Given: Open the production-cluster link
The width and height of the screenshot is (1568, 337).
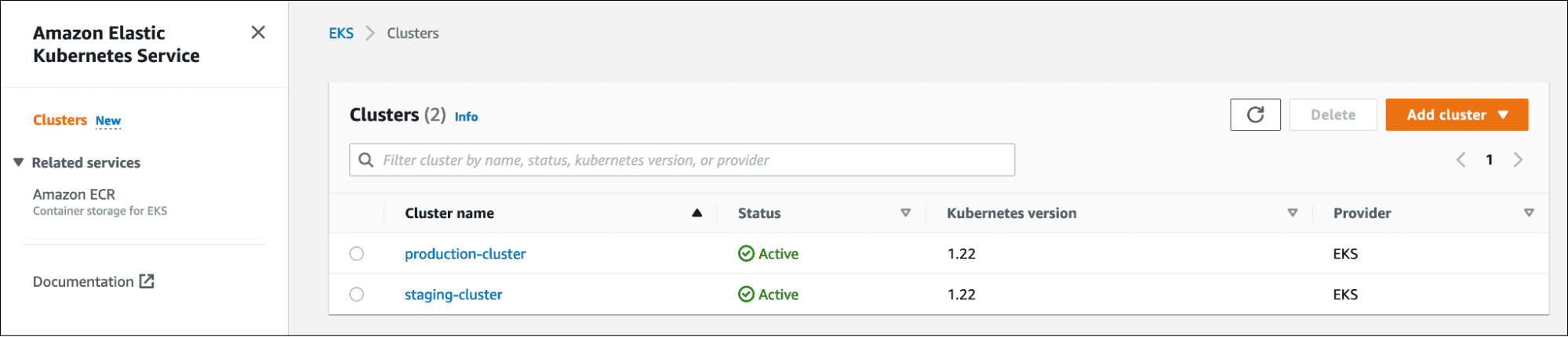Looking at the screenshot, I should (465, 254).
